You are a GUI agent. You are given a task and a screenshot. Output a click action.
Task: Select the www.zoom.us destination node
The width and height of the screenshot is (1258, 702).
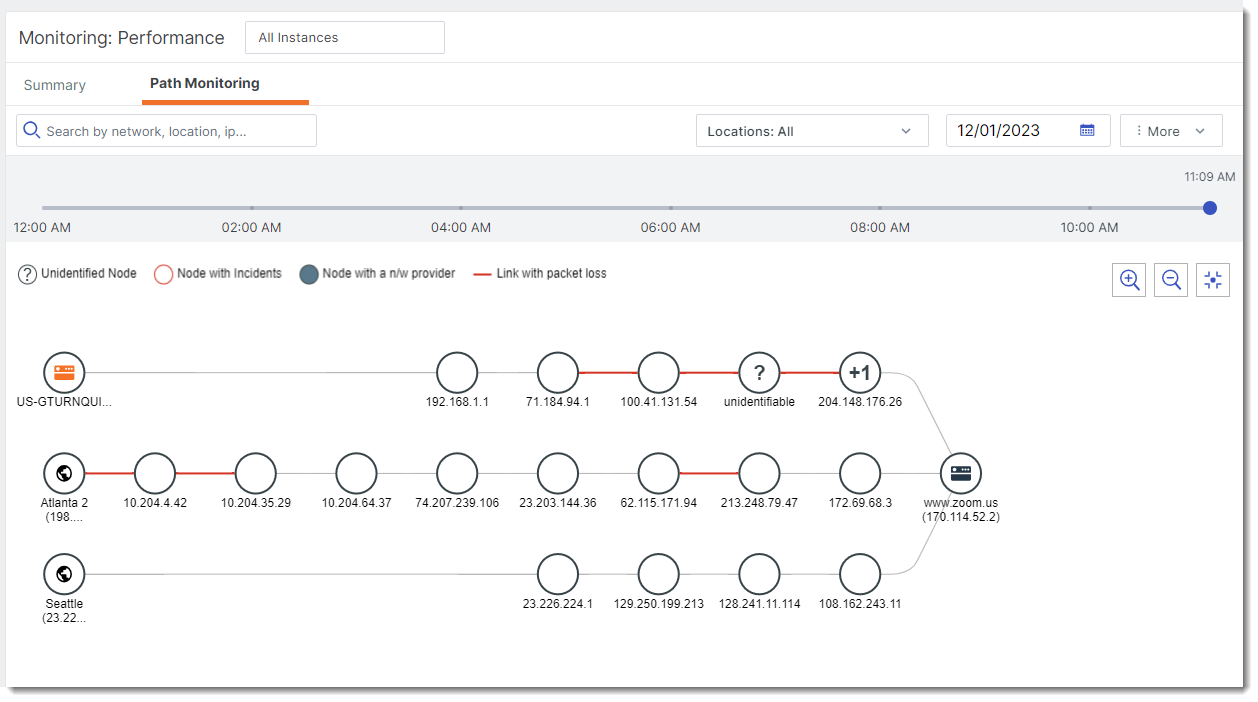(961, 473)
